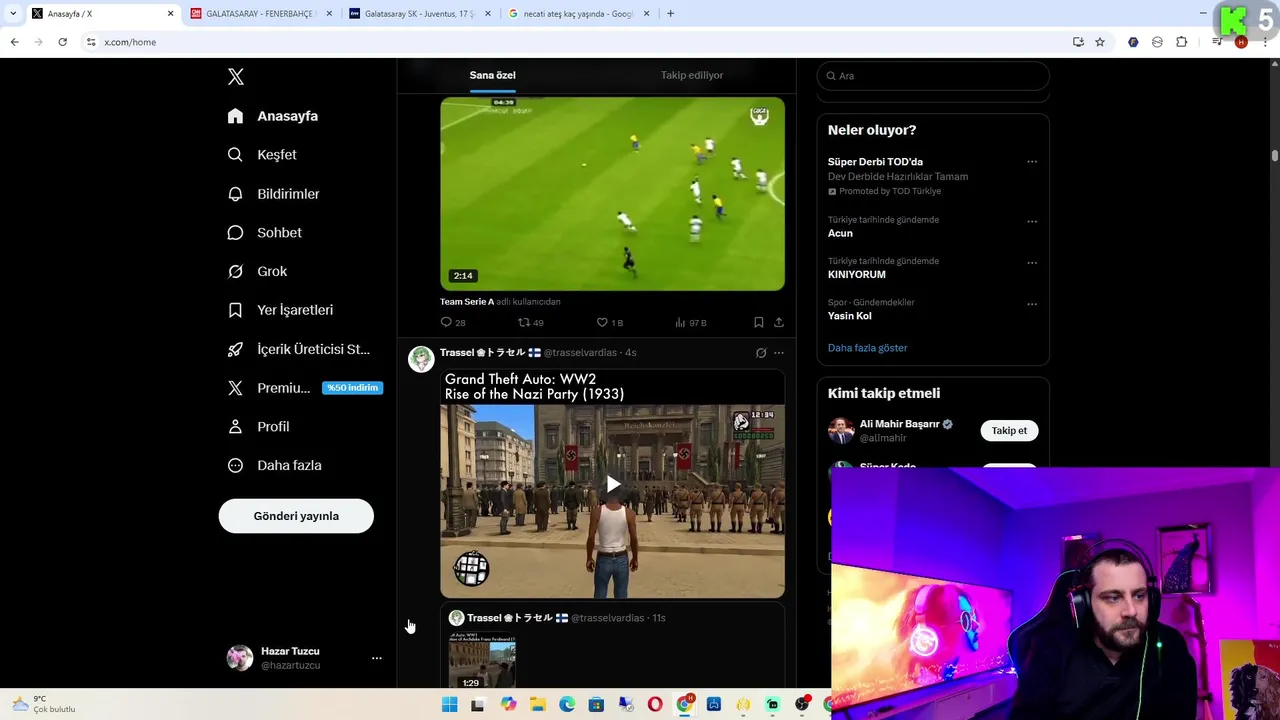Switch to Galatasaray SK - Juventus browser tab

419,14
